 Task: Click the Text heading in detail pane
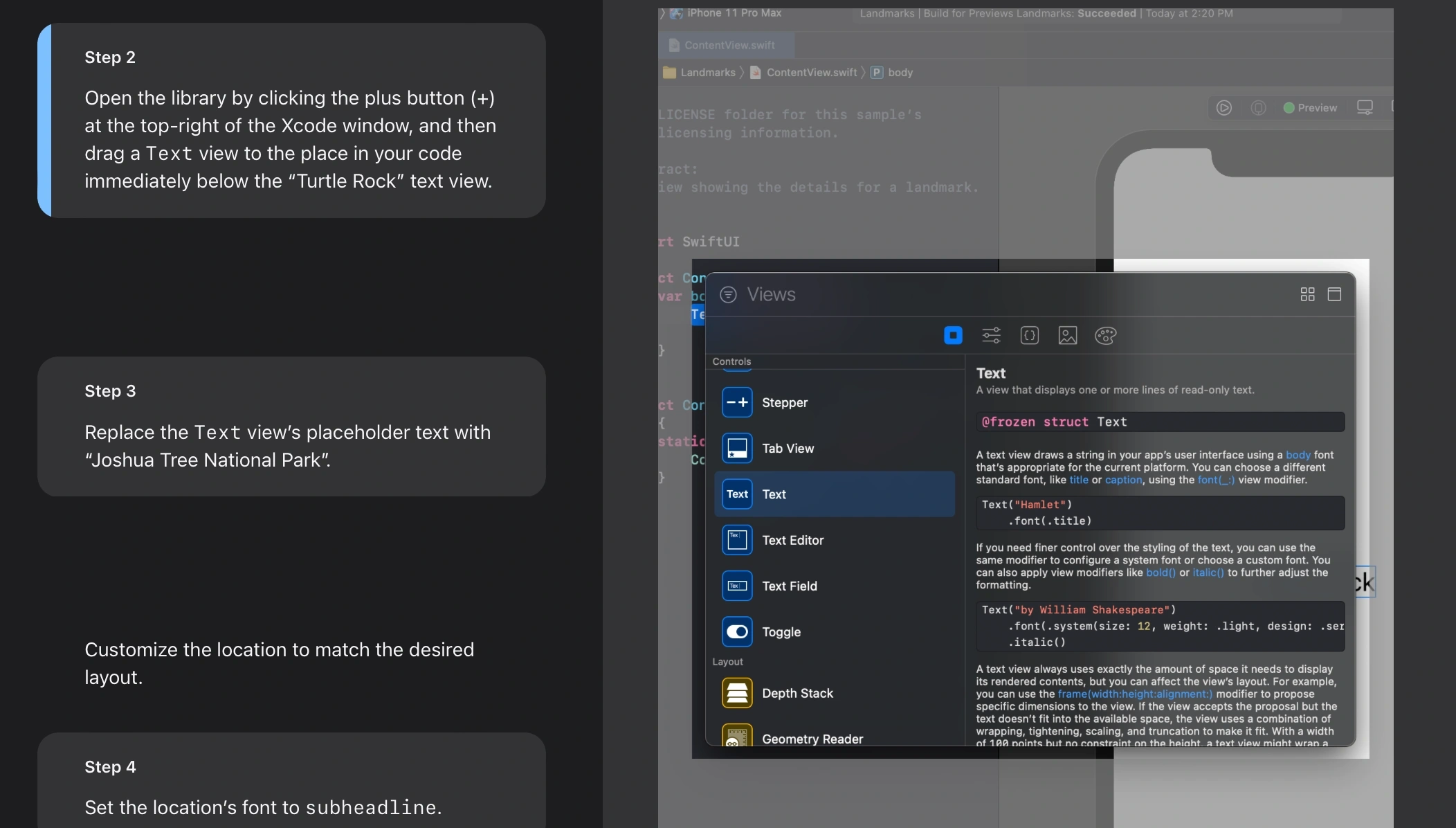[x=990, y=373]
